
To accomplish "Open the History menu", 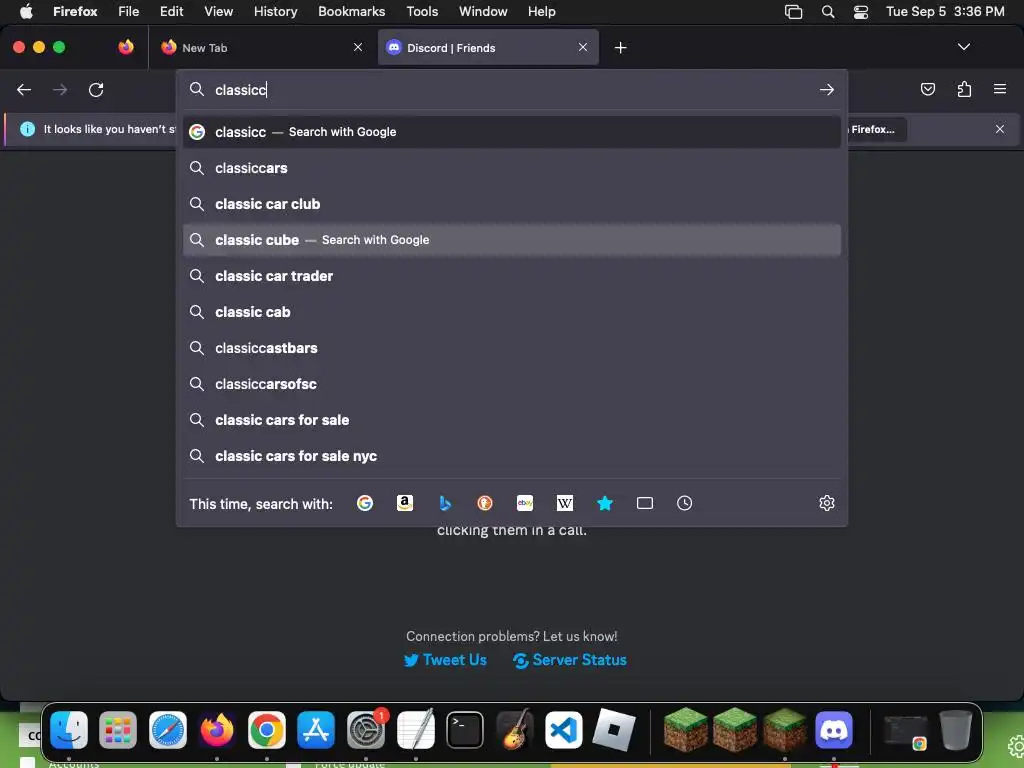I will [x=275, y=12].
